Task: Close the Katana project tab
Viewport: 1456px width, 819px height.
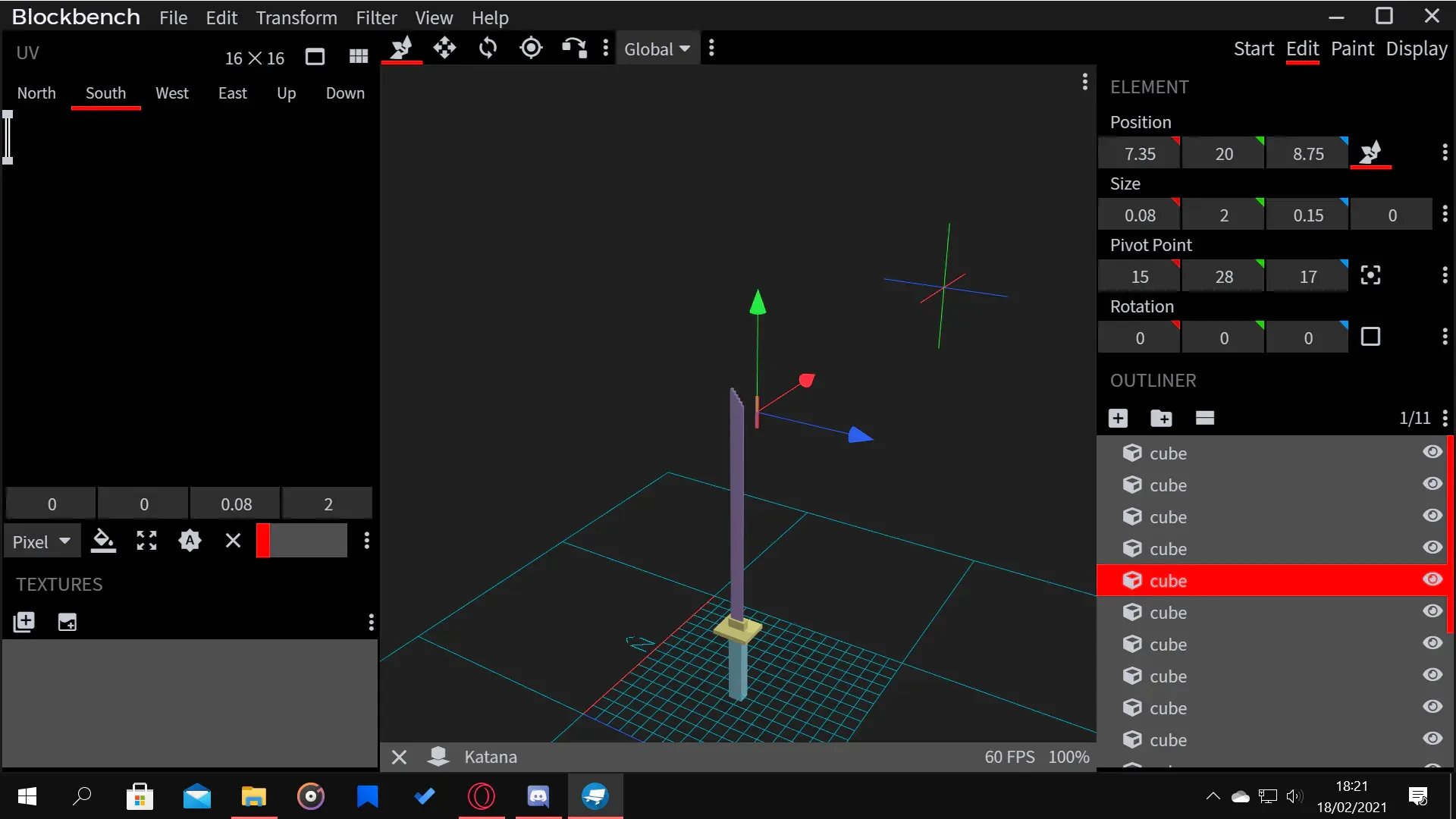Action: click(x=399, y=757)
